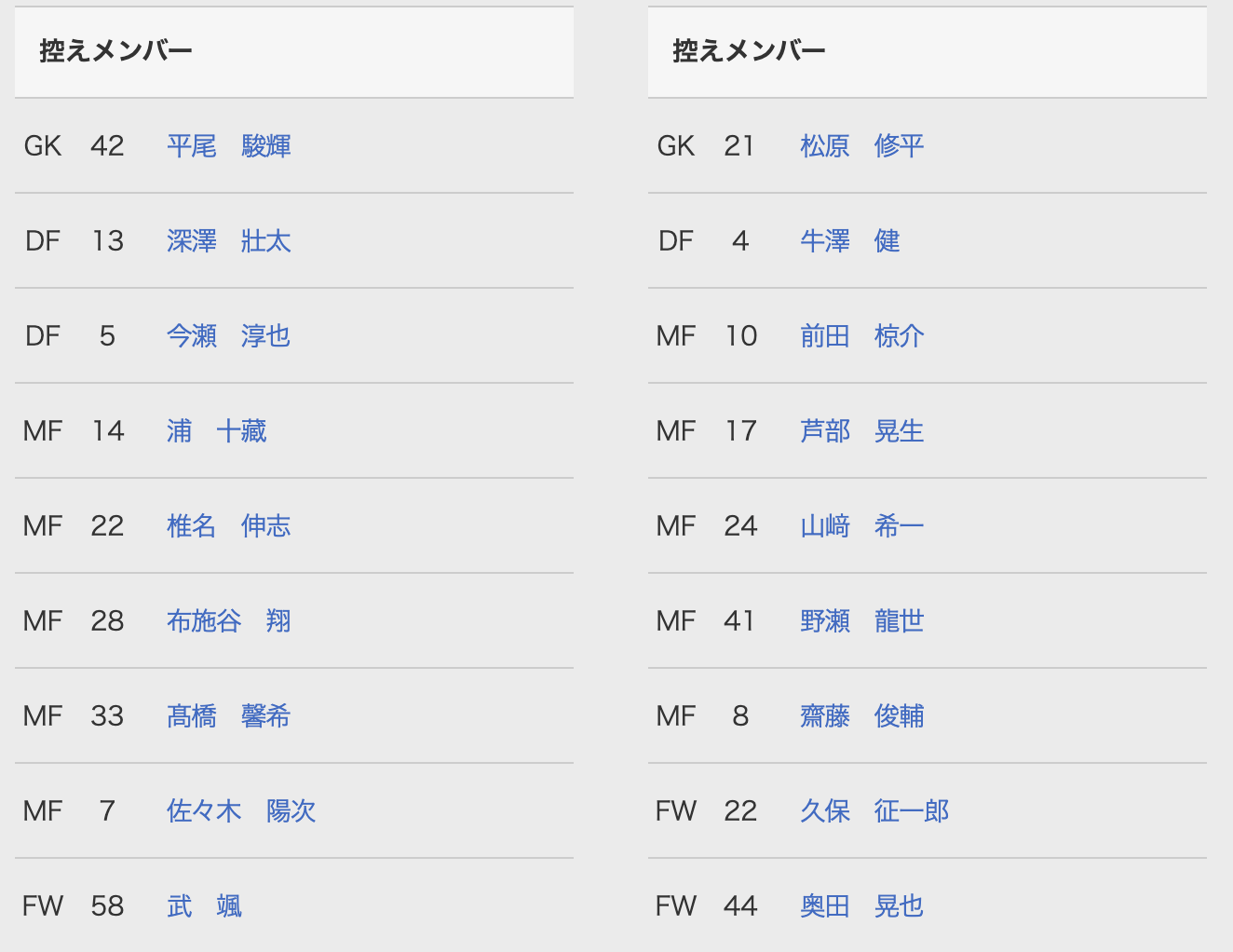
Task: Click 山﨑 希一 name link
Action: [x=862, y=526]
